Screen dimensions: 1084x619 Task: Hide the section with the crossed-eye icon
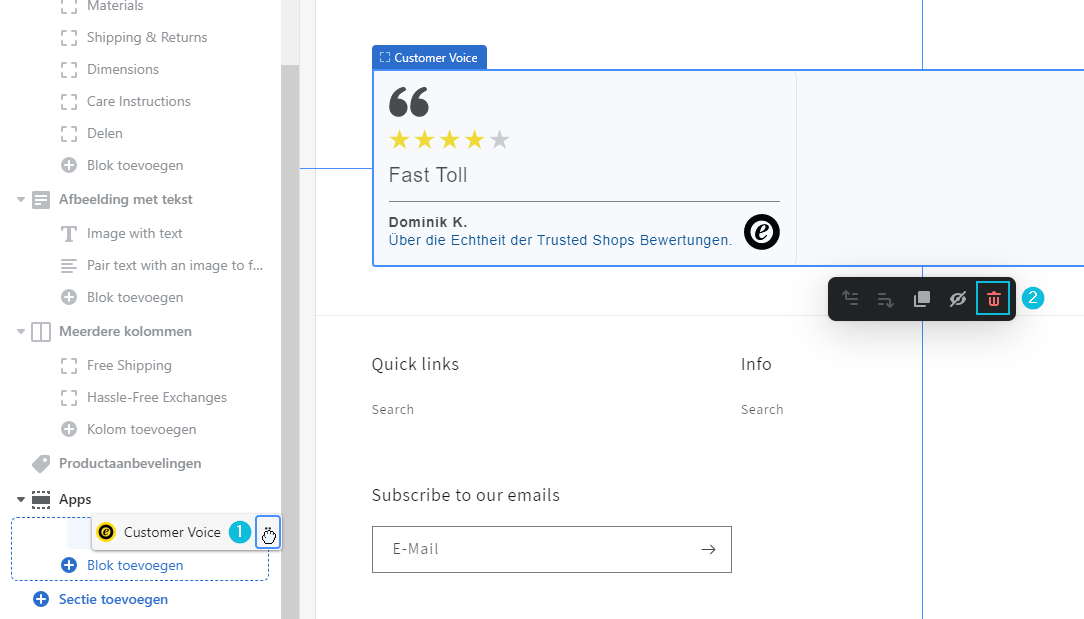pyautogui.click(x=957, y=299)
